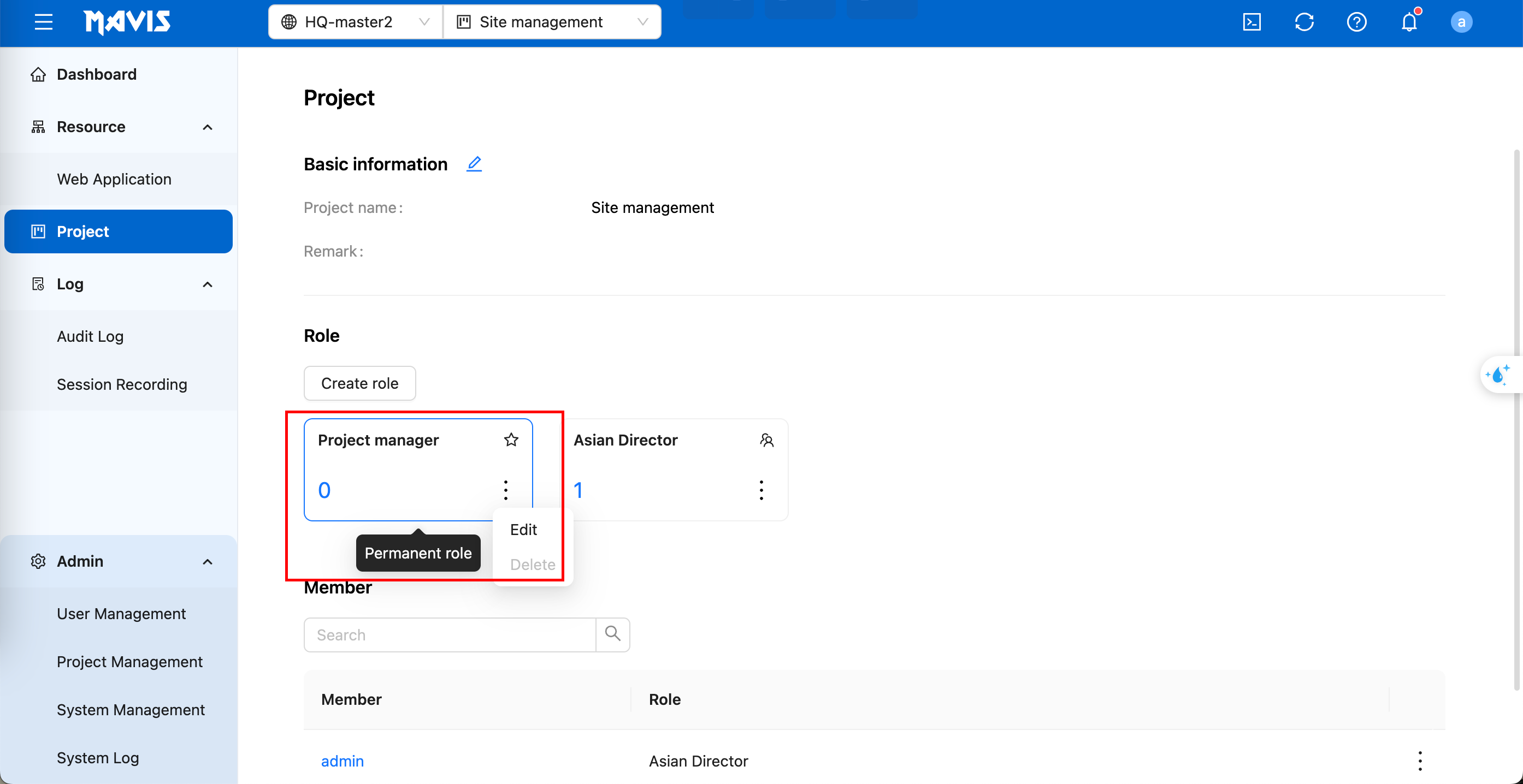Click the member search magnifier icon

pyautogui.click(x=612, y=634)
